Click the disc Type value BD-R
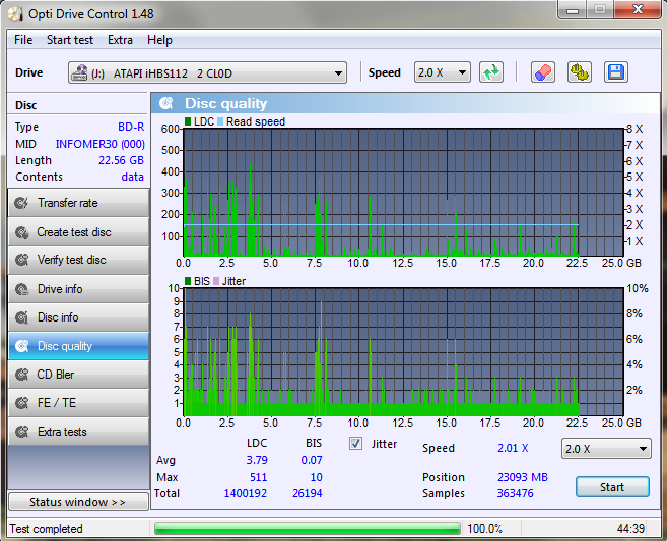Image resolution: width=667 pixels, height=541 pixels. tap(131, 127)
